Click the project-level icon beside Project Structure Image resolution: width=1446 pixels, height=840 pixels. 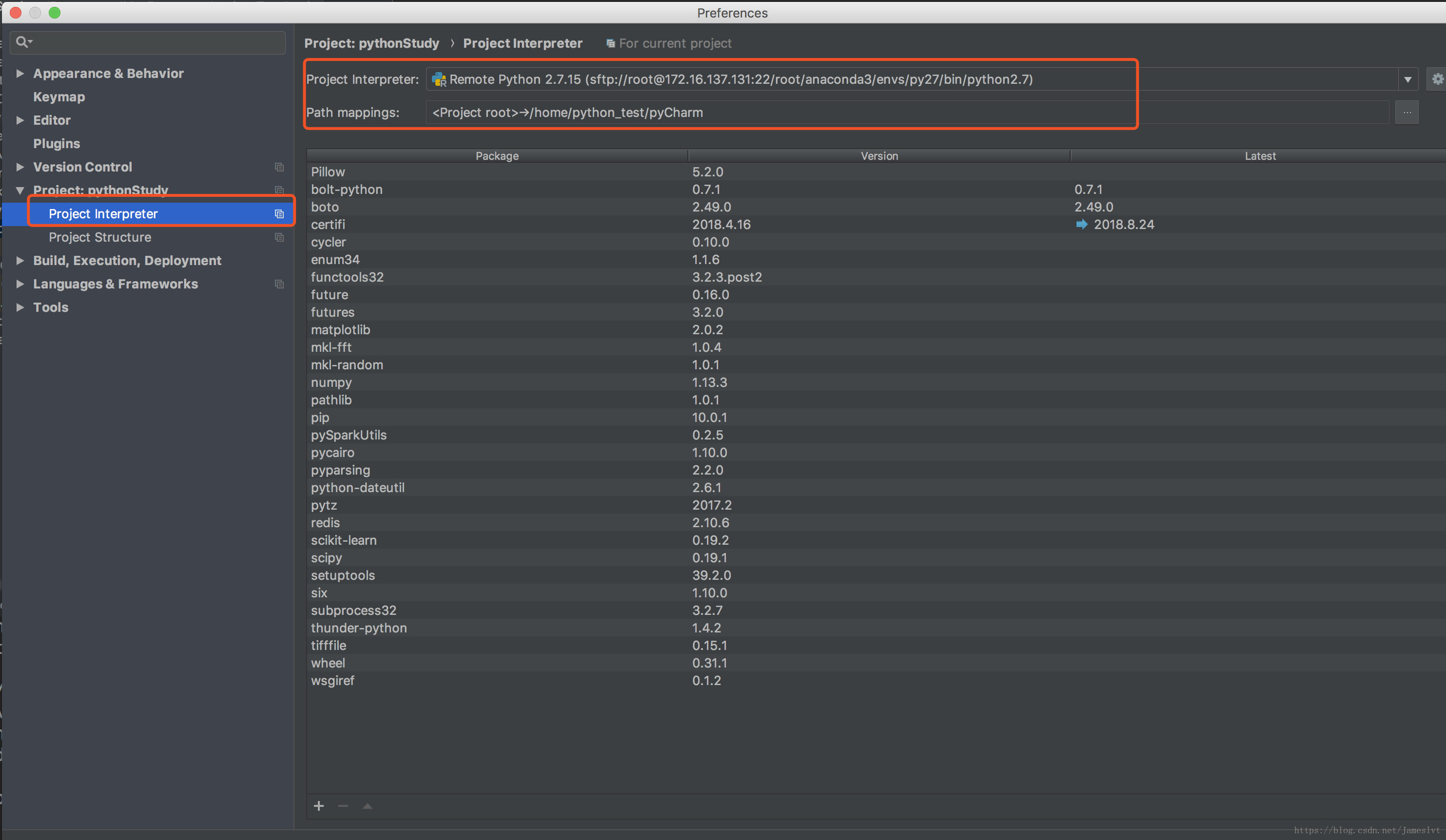point(279,237)
